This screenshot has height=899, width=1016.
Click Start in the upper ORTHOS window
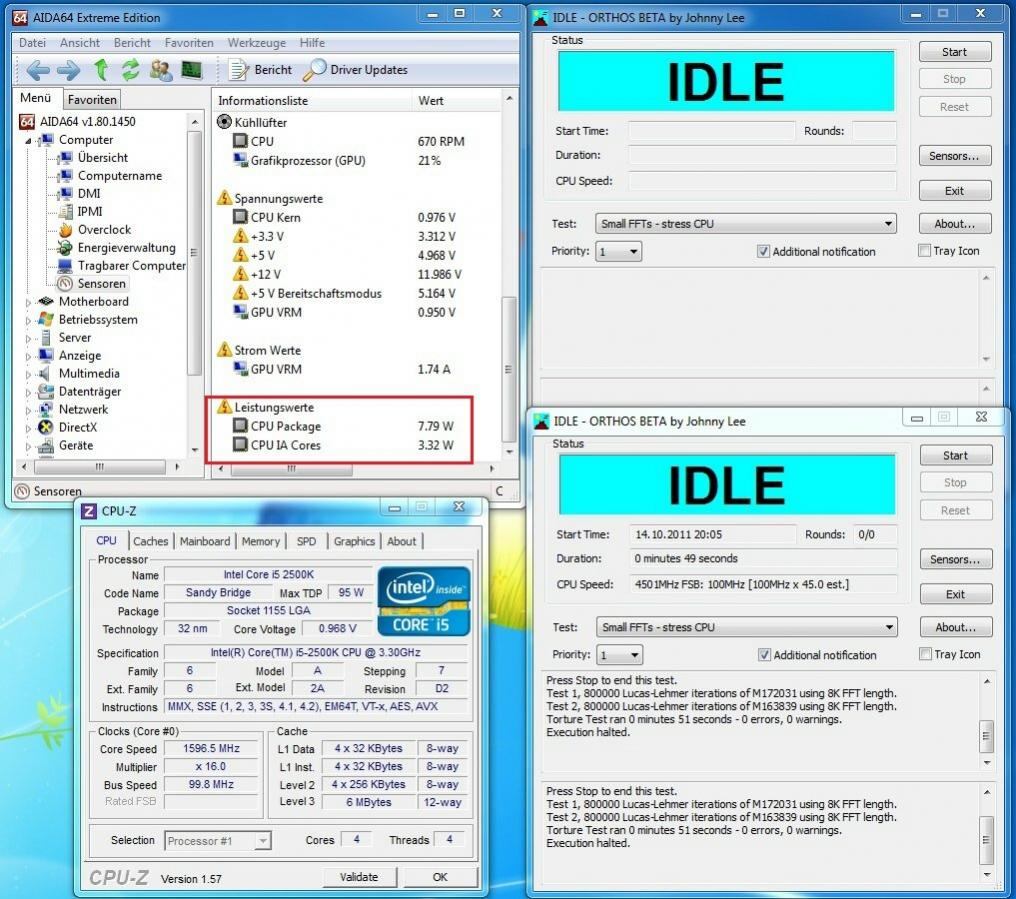tap(954, 52)
